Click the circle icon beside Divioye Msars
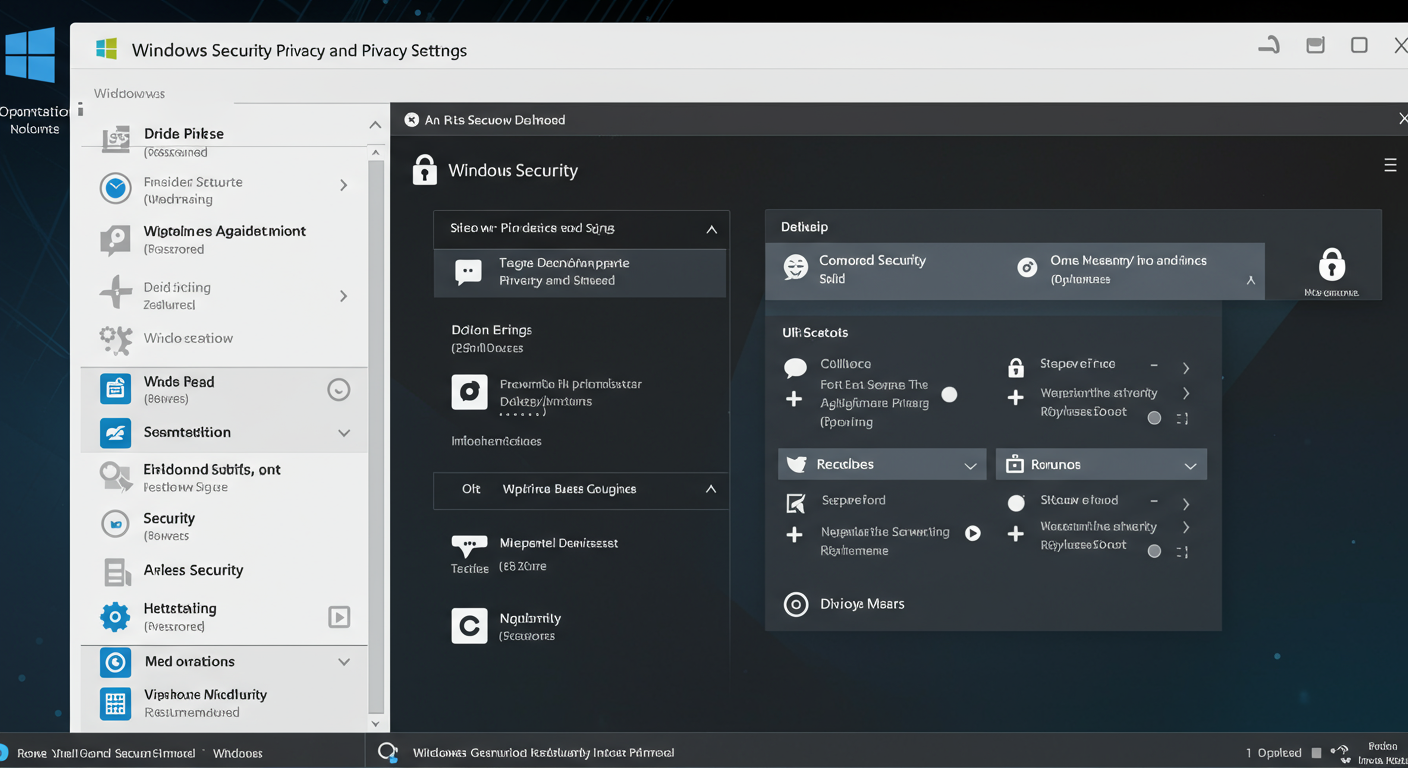Image resolution: width=1408 pixels, height=768 pixels. coord(796,604)
